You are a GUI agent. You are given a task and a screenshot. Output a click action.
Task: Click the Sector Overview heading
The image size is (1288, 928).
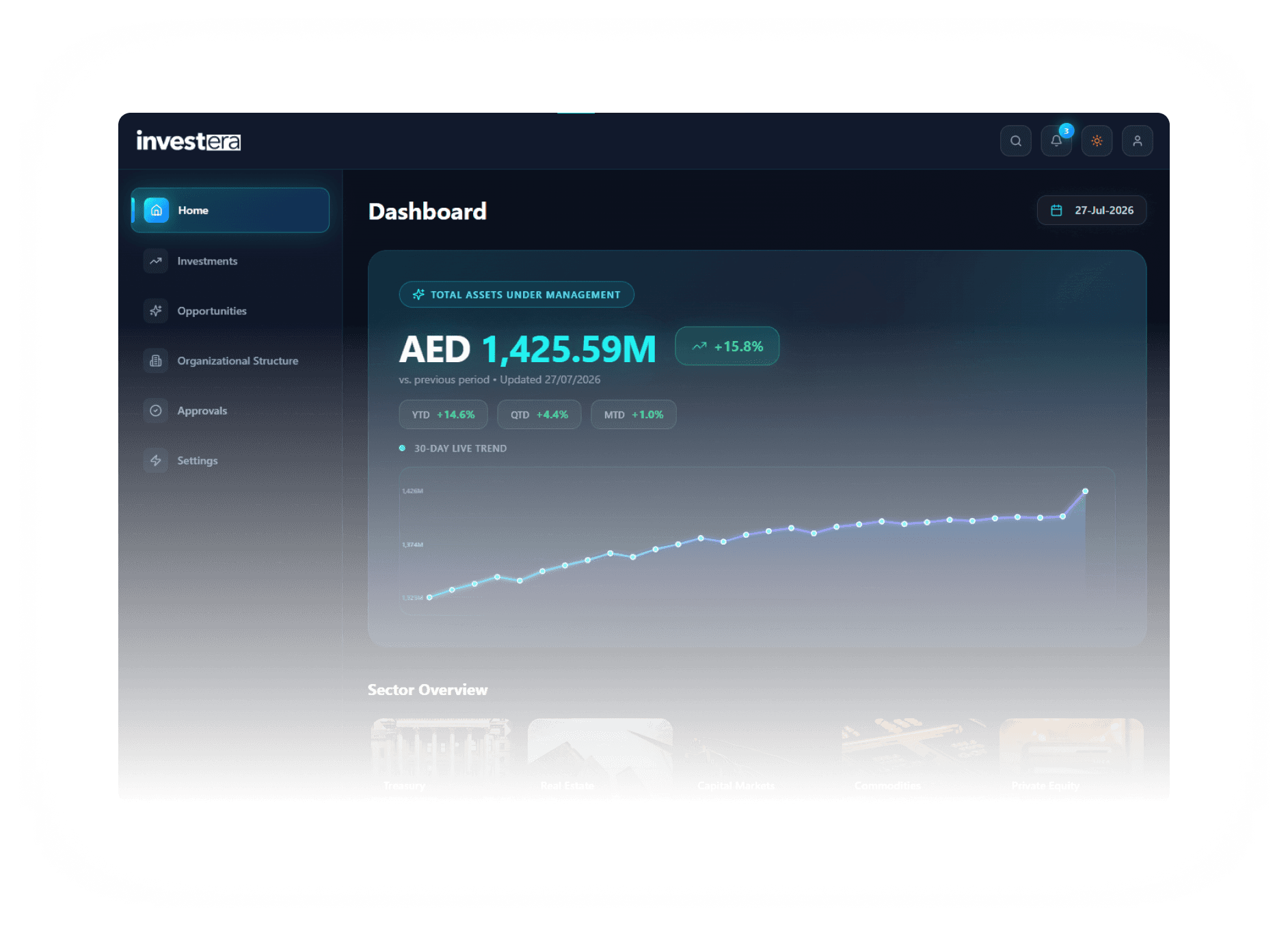[x=427, y=690]
